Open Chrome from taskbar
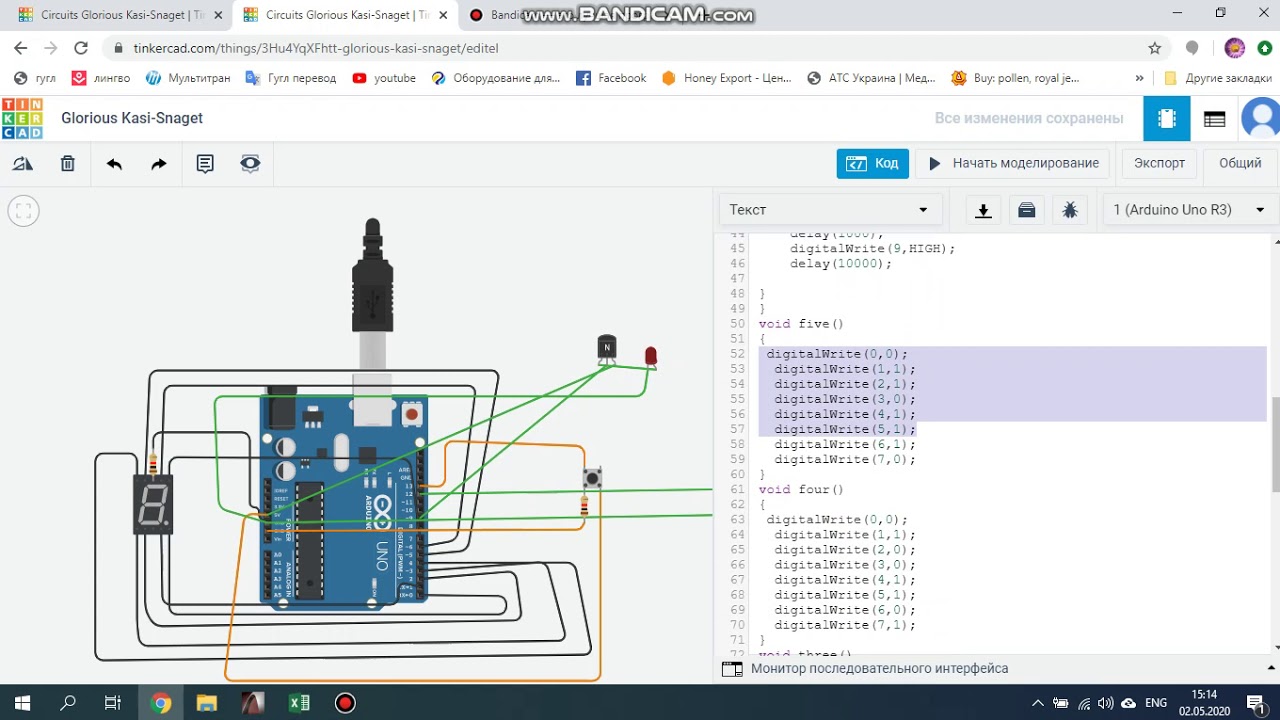Viewport: 1280px width, 720px height. click(x=160, y=703)
